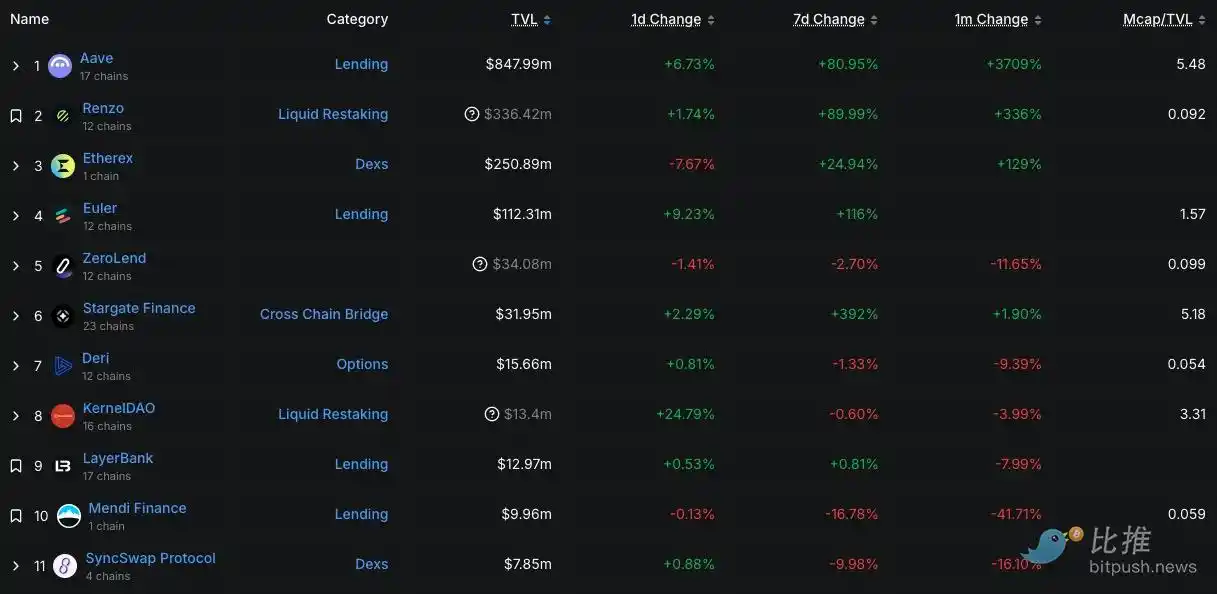This screenshot has height=594, width=1217.
Task: Click the Mendi Finance logo icon
Action: pyautogui.click(x=69, y=516)
